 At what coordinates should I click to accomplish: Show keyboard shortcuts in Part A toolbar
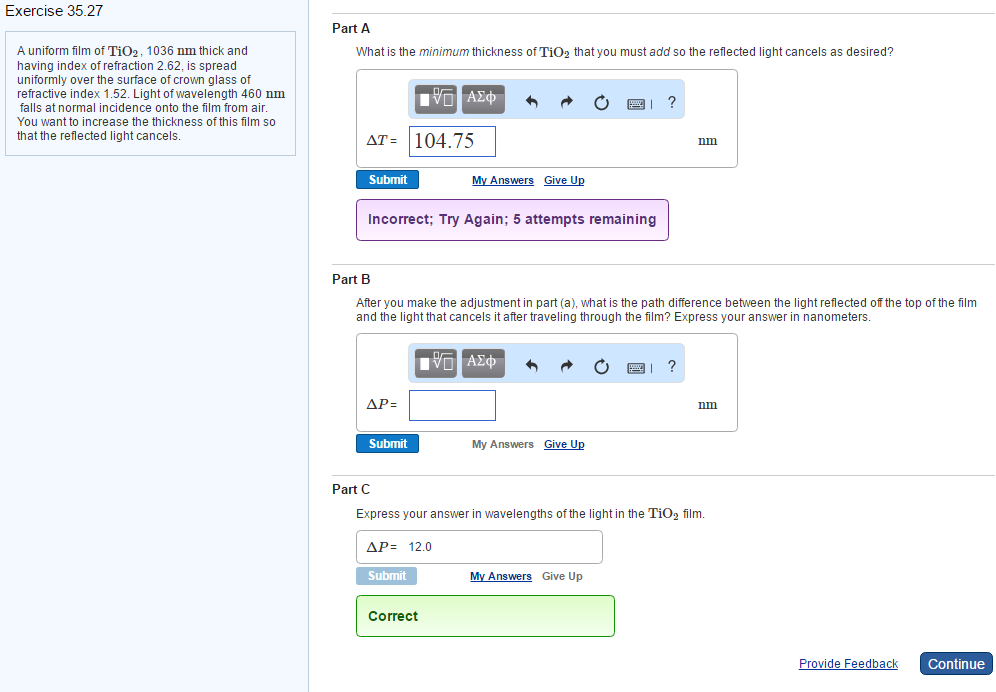[637, 102]
